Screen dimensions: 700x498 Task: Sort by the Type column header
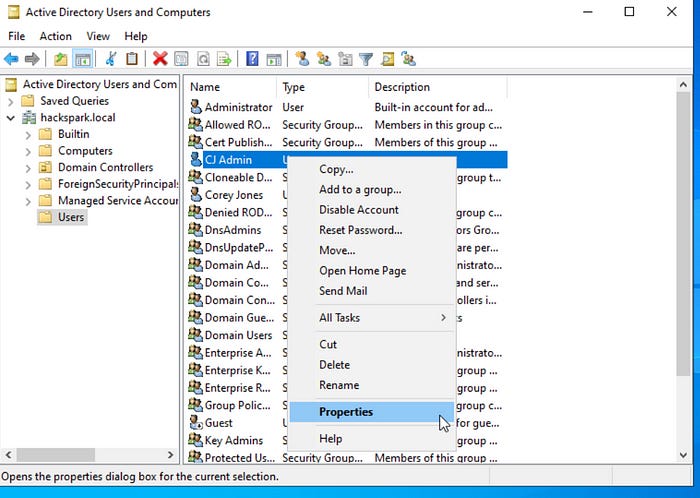tap(323, 87)
